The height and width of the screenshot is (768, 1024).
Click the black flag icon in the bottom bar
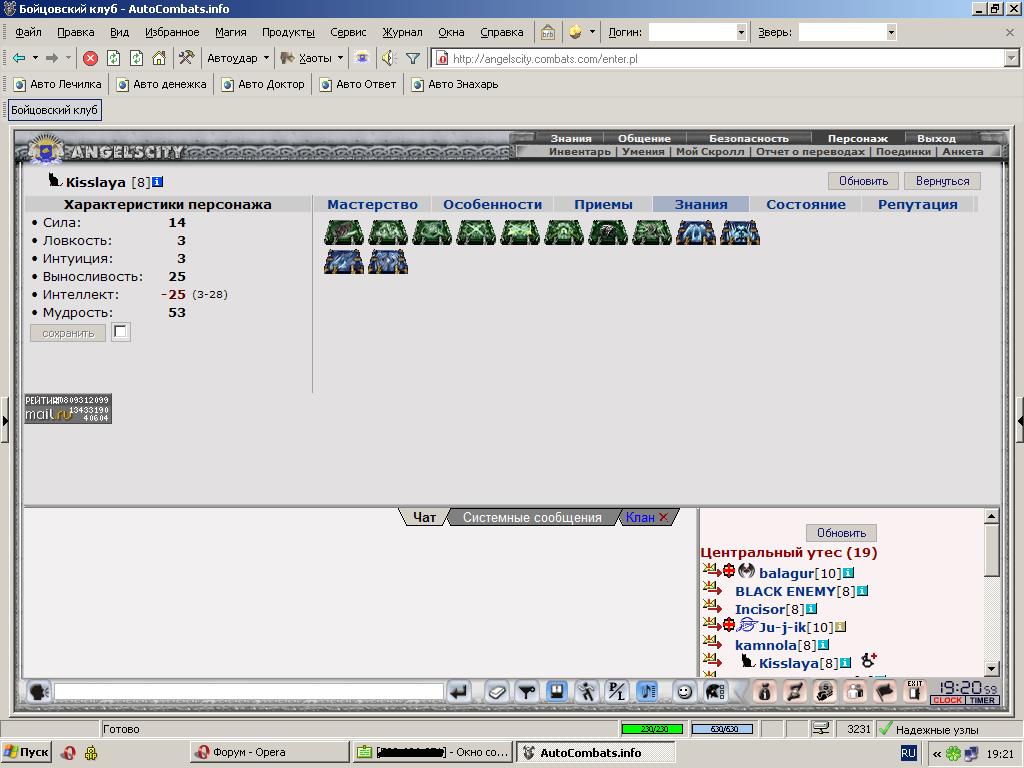tap(885, 691)
